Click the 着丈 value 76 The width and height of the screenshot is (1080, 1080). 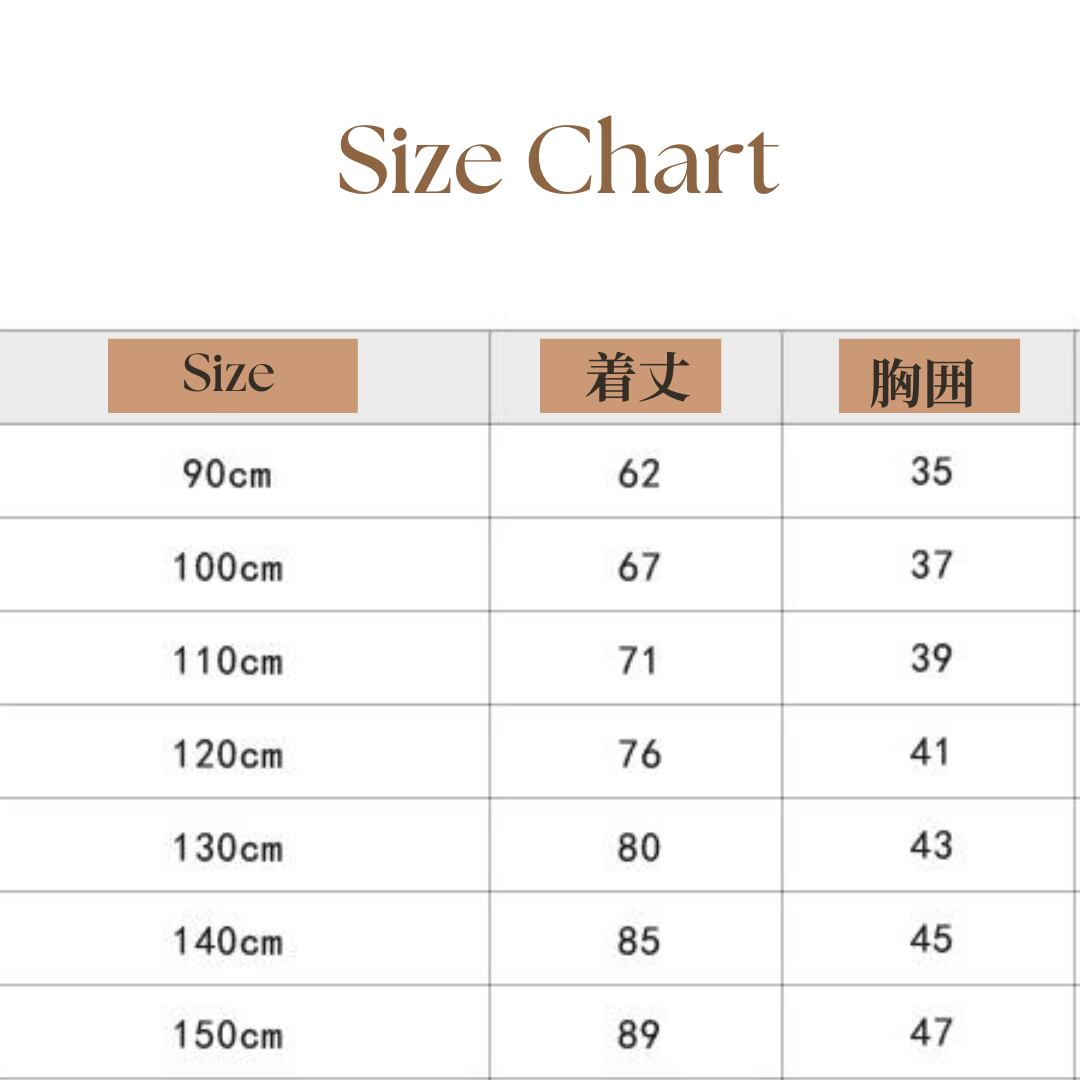point(639,754)
